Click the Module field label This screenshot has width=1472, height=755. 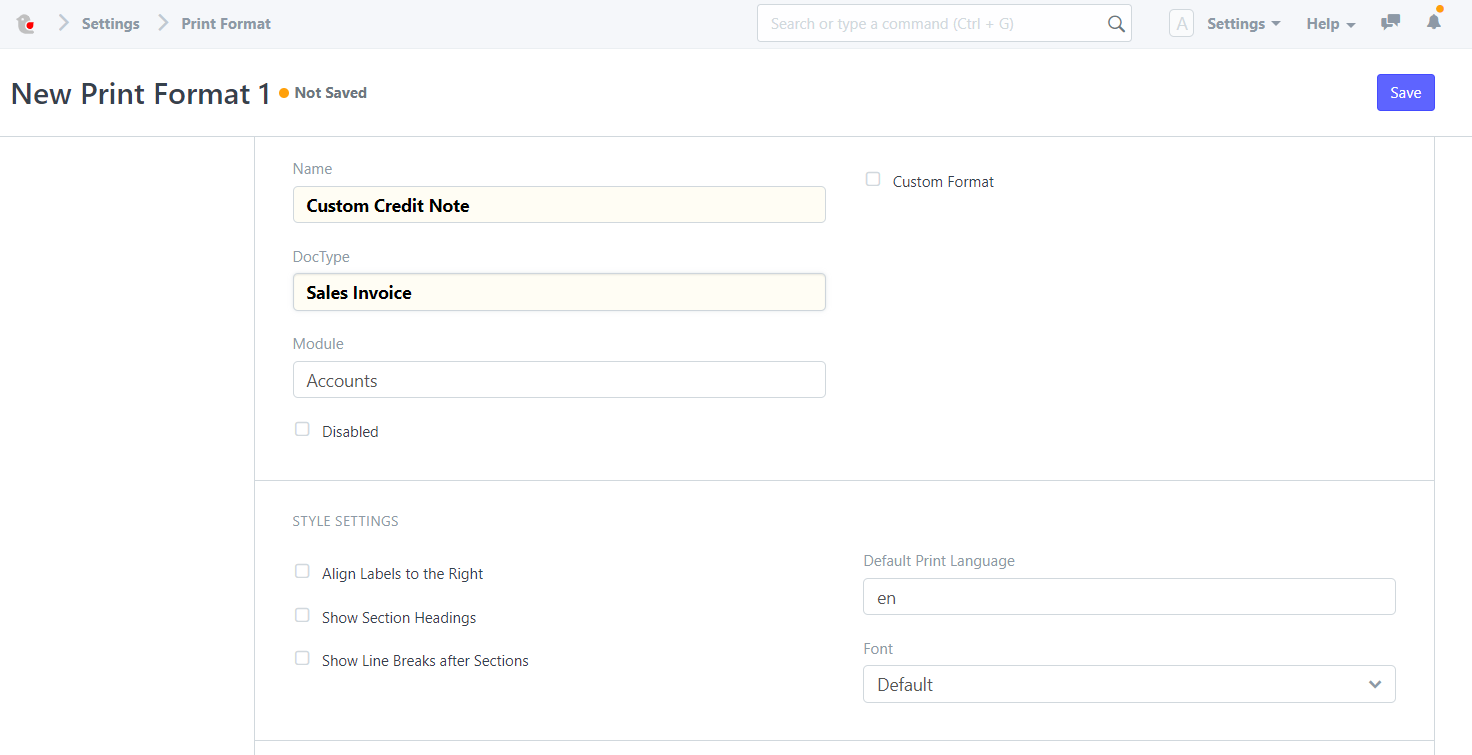(x=318, y=344)
